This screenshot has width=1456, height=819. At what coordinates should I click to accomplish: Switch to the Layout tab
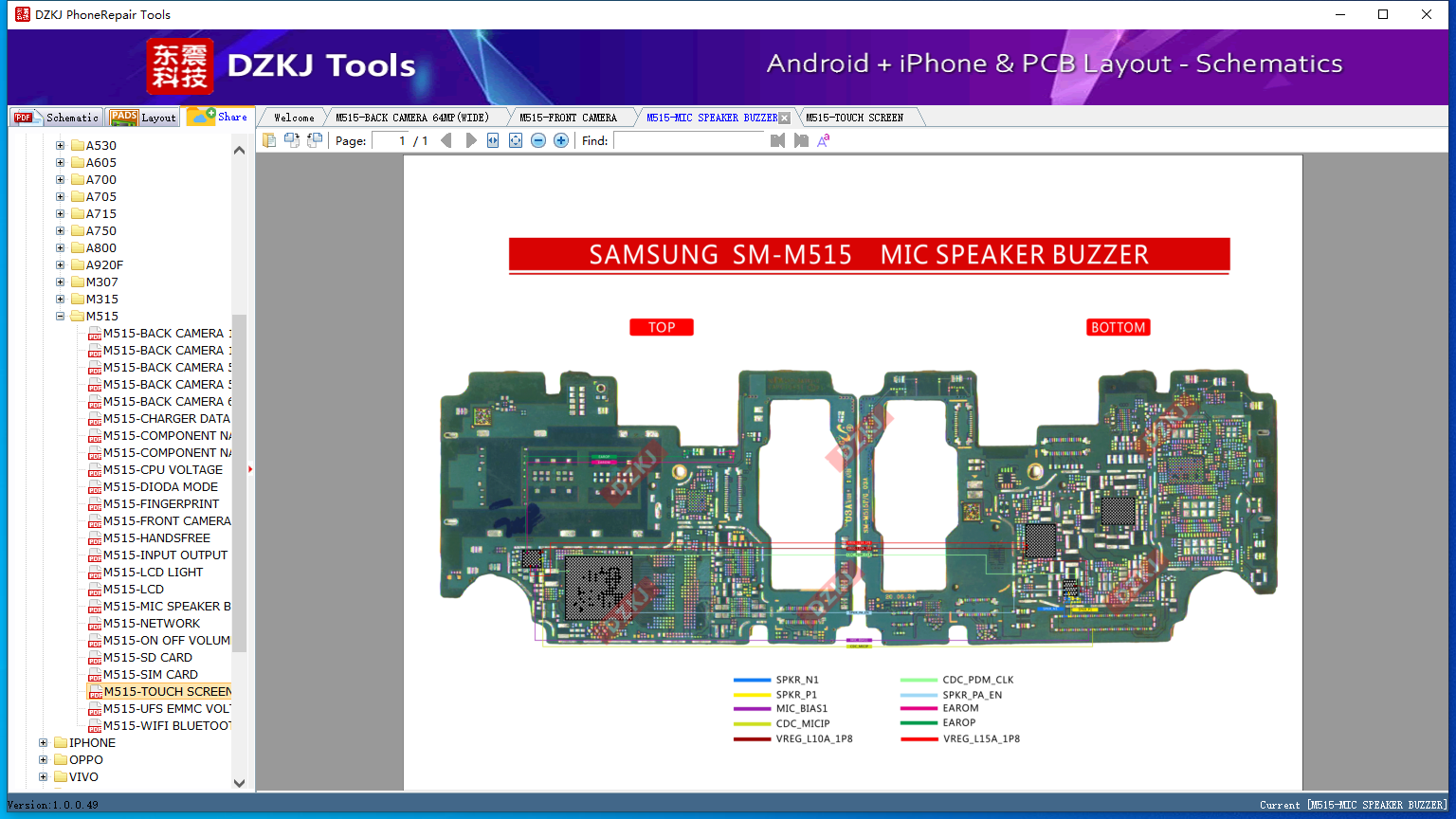(143, 118)
